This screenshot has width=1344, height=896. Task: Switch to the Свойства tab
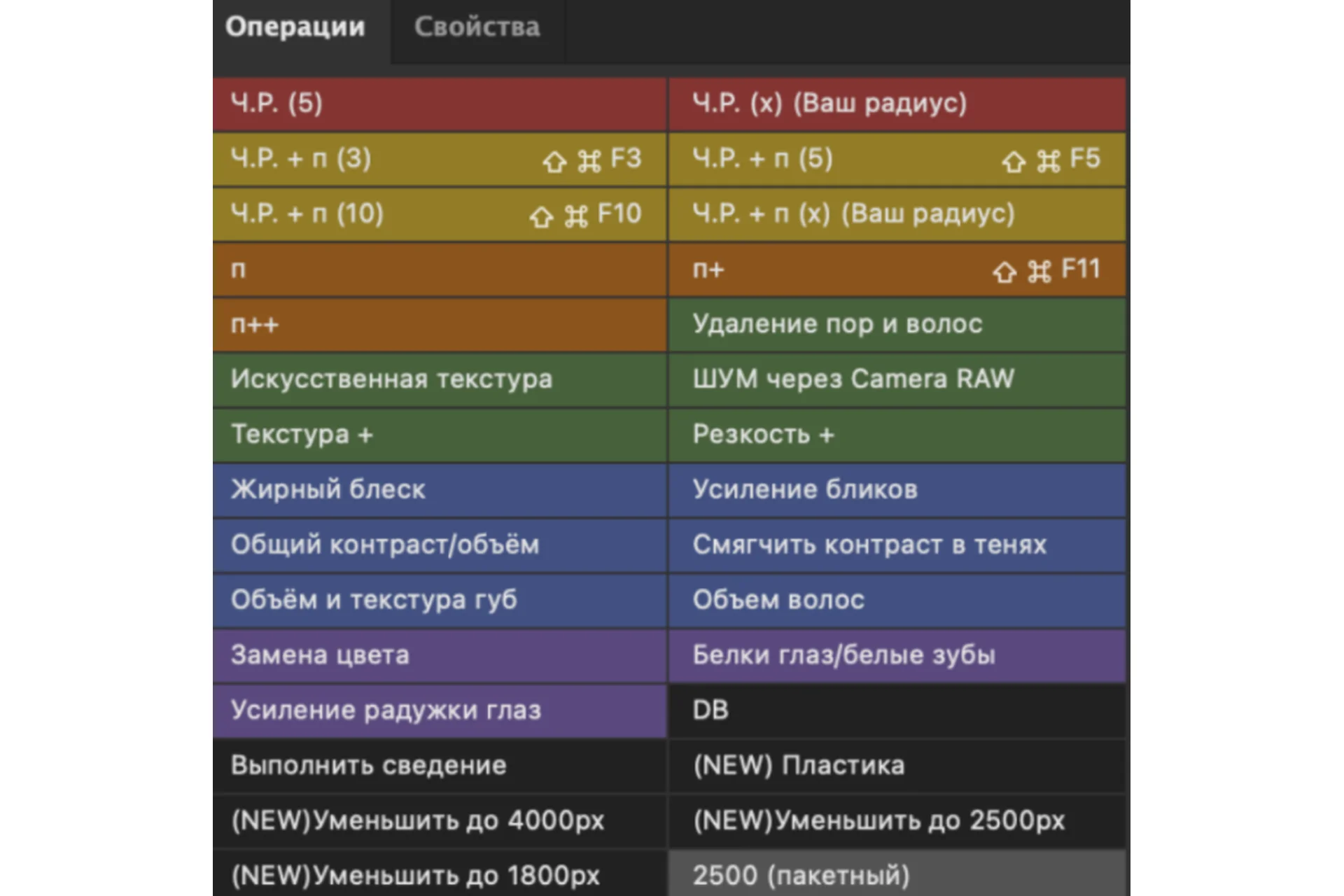pos(477,27)
